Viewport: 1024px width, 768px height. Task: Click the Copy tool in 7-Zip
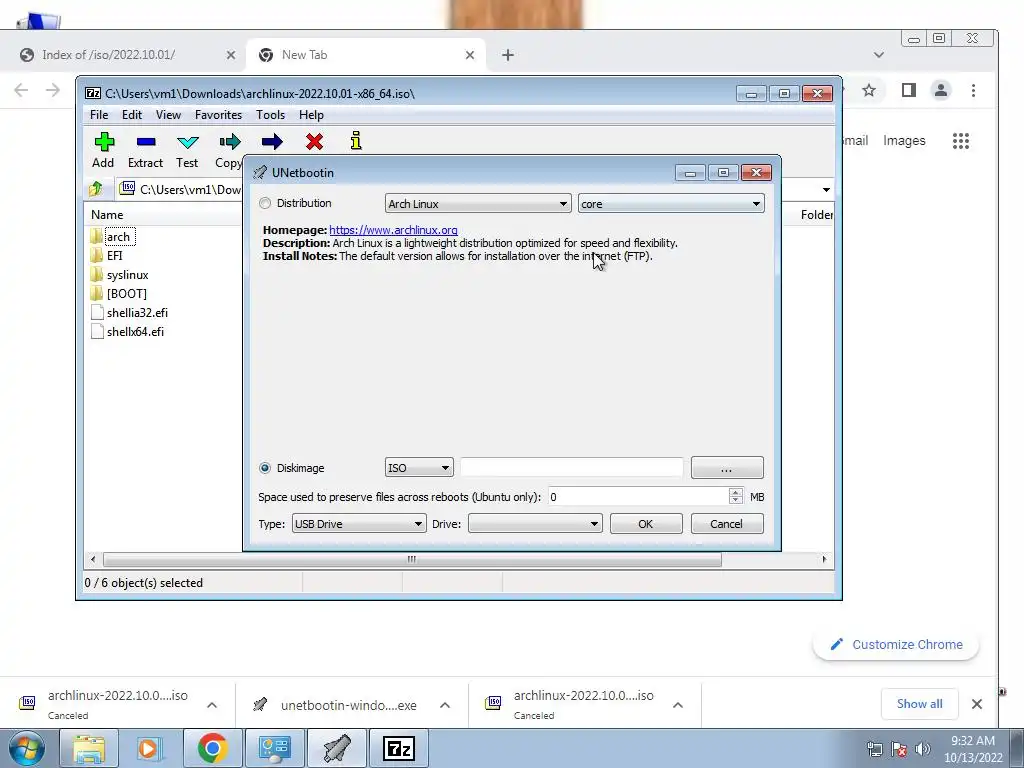229,150
